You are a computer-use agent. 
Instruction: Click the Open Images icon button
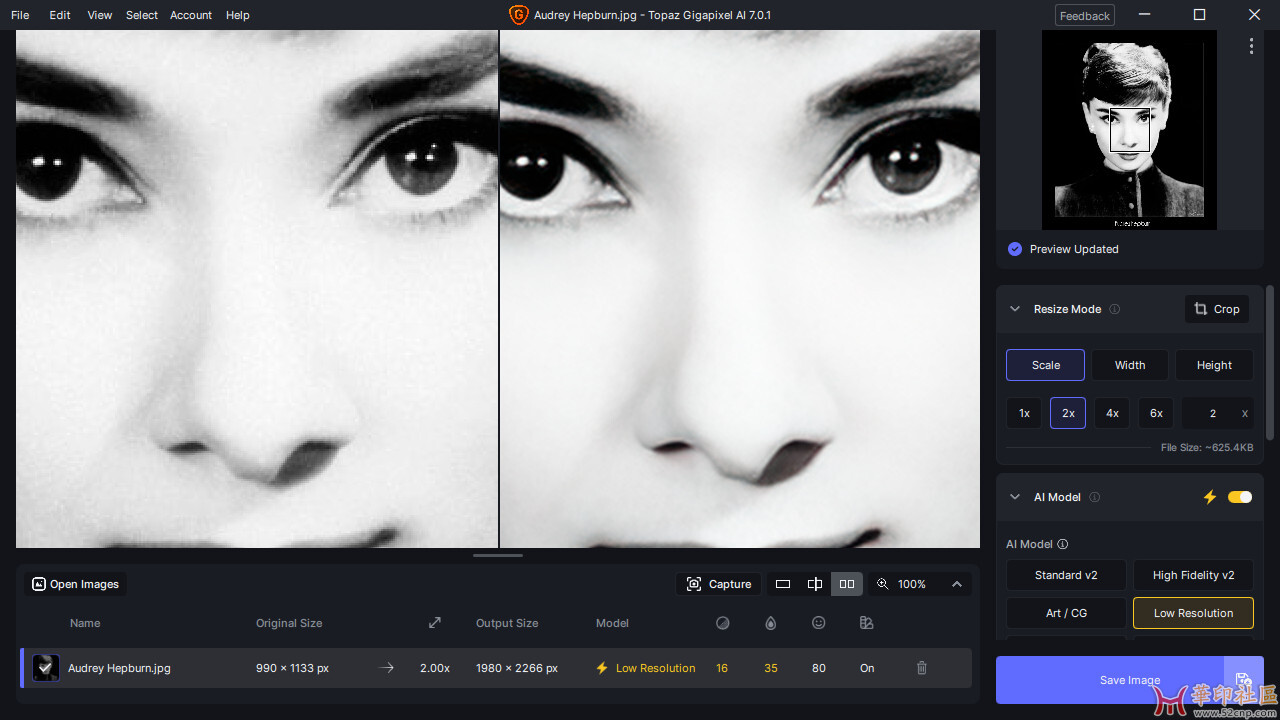pyautogui.click(x=39, y=584)
